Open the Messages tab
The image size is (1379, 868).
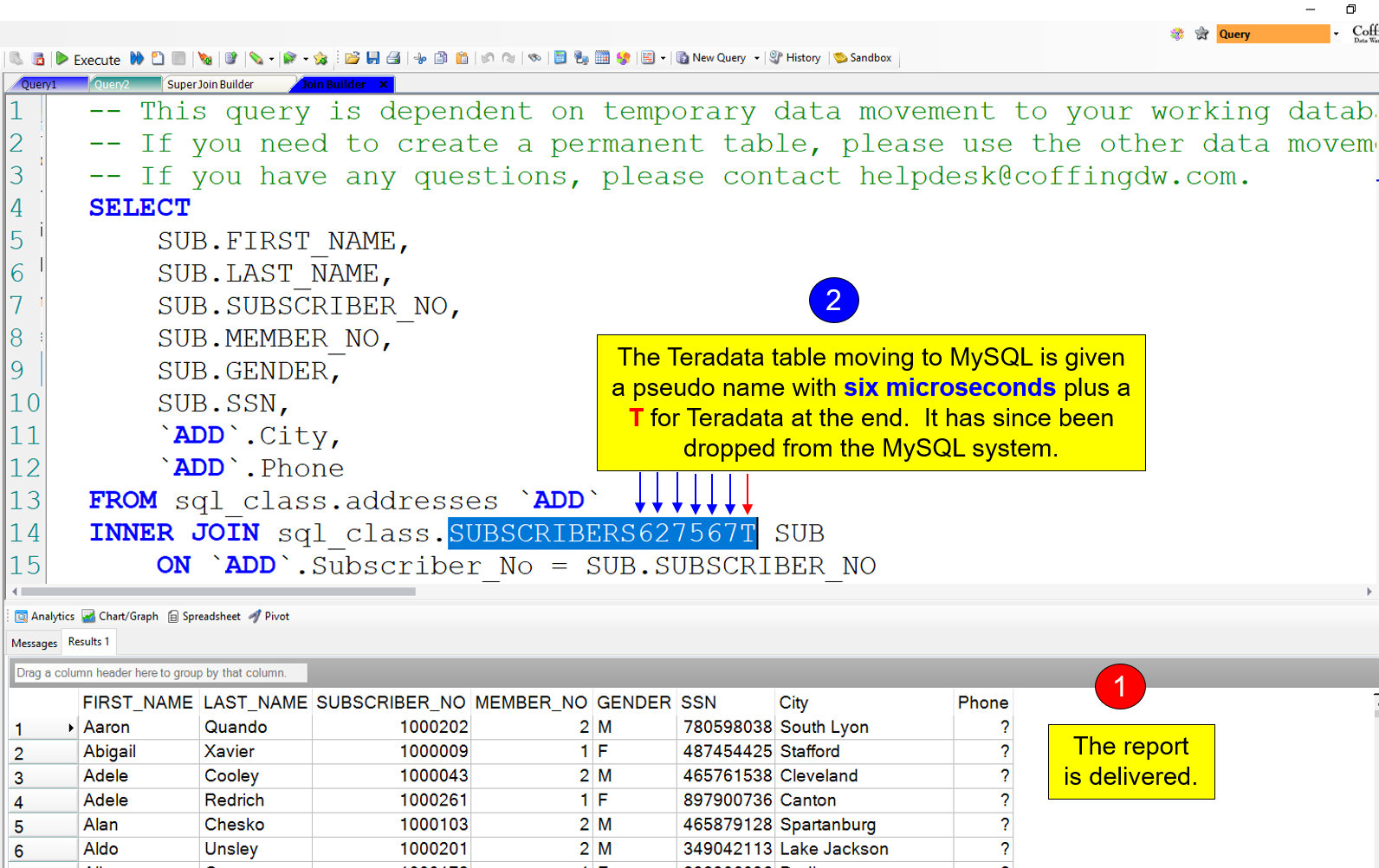tap(34, 643)
